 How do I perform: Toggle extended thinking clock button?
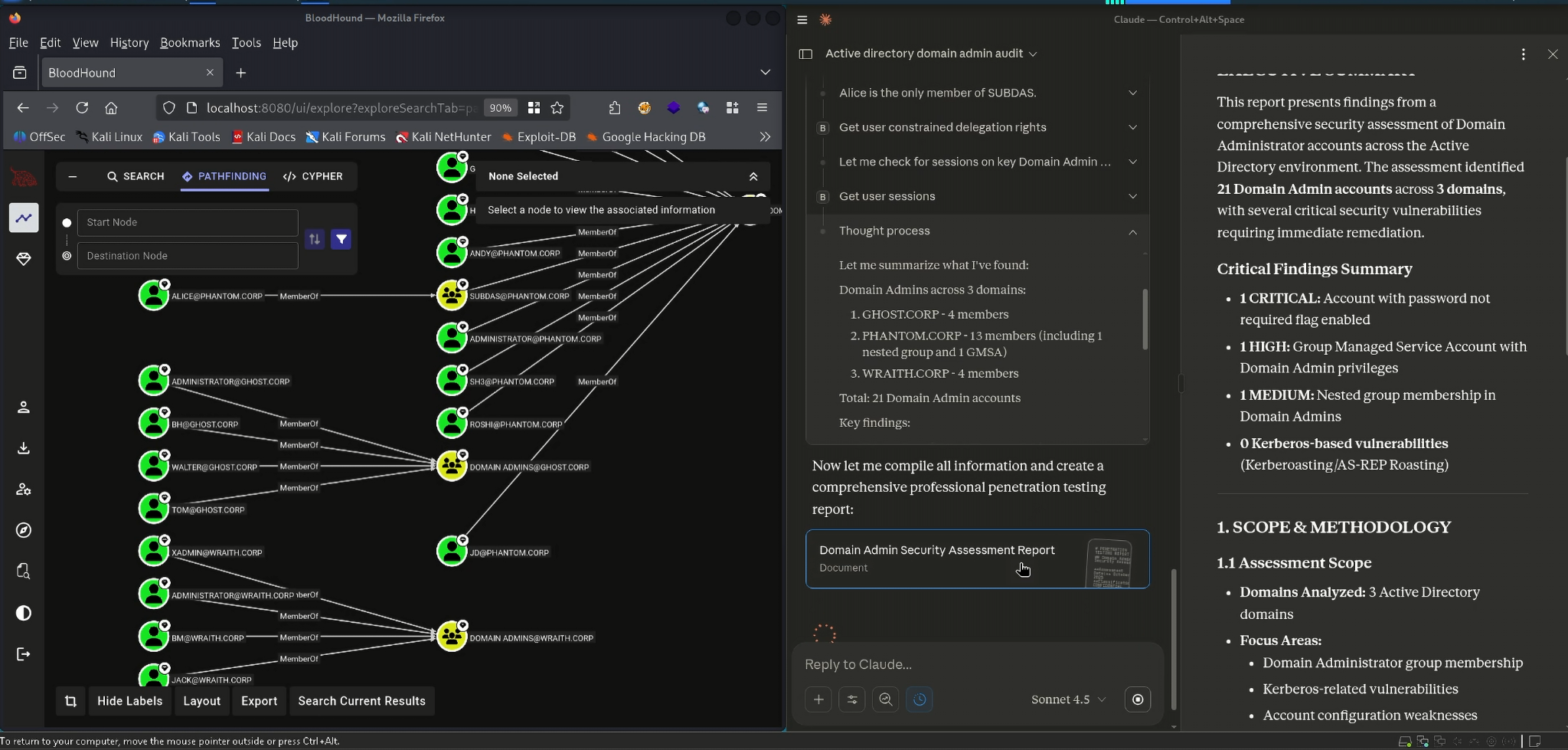tap(920, 699)
